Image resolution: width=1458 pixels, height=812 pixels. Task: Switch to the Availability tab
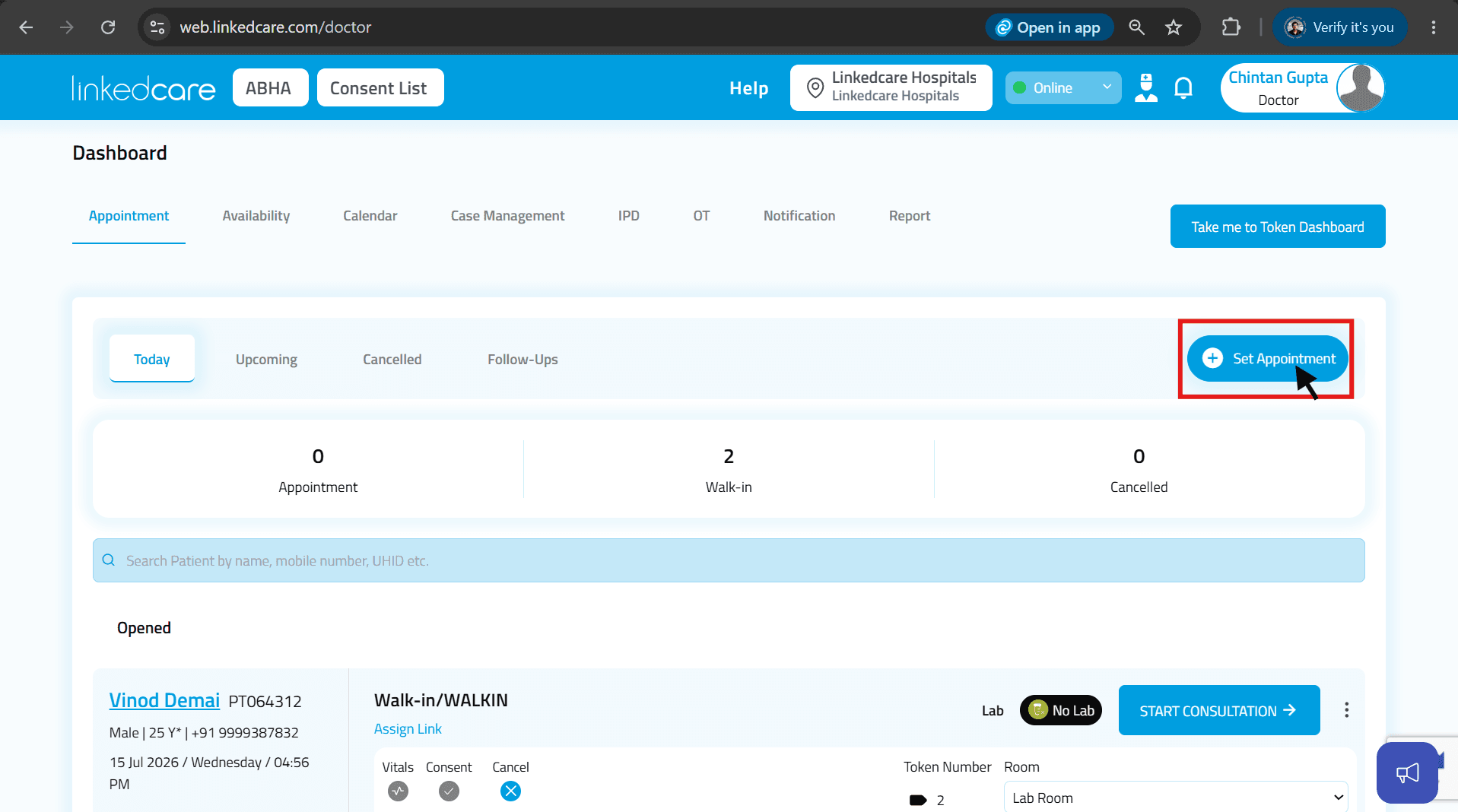(x=256, y=216)
